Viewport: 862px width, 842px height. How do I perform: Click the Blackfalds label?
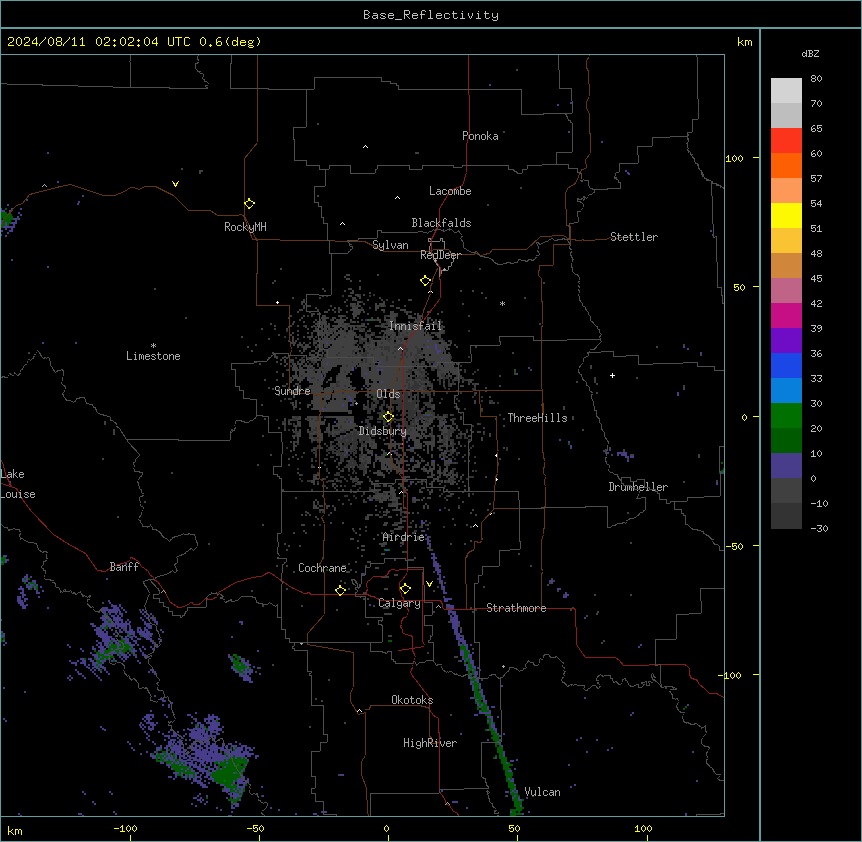click(441, 223)
